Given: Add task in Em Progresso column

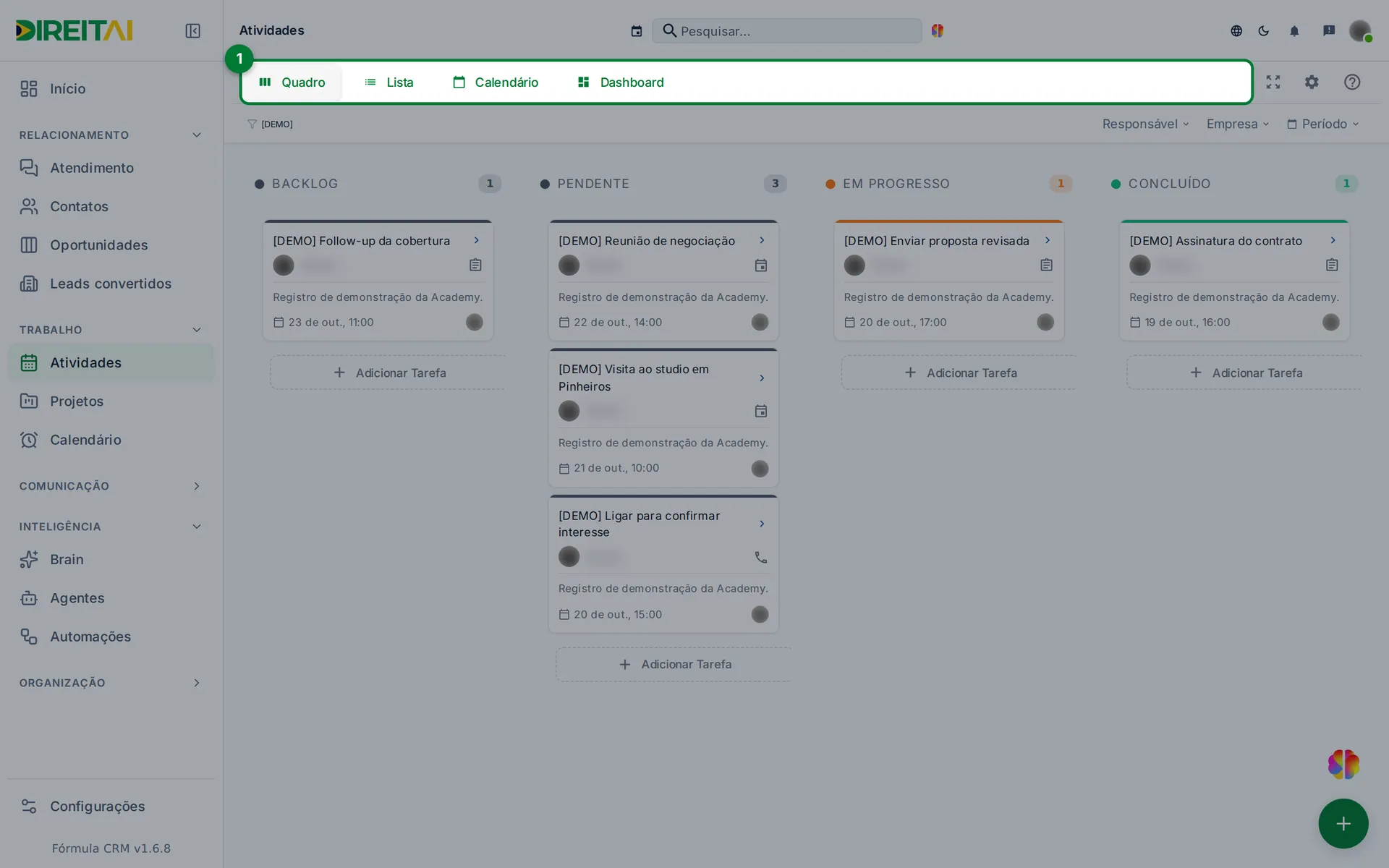Looking at the screenshot, I should [x=959, y=373].
